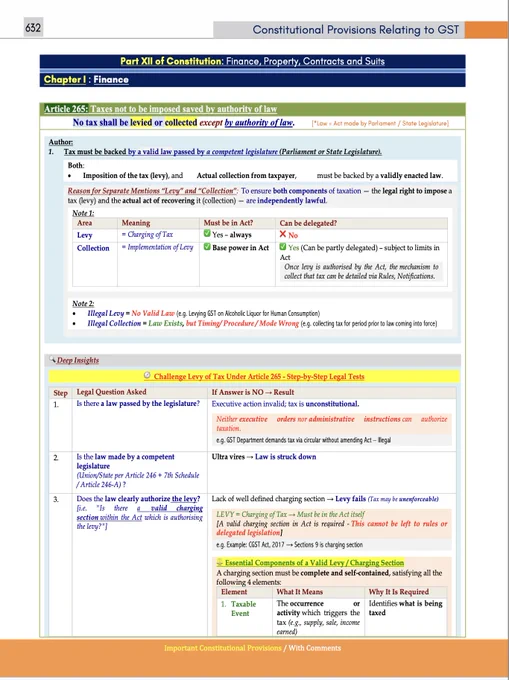Click the 'Note 2:' label
This screenshot has height=680, width=509.
83,304
